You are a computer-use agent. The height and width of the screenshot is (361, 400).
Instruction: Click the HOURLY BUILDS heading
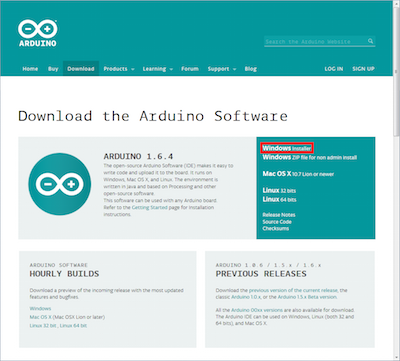click(64, 274)
